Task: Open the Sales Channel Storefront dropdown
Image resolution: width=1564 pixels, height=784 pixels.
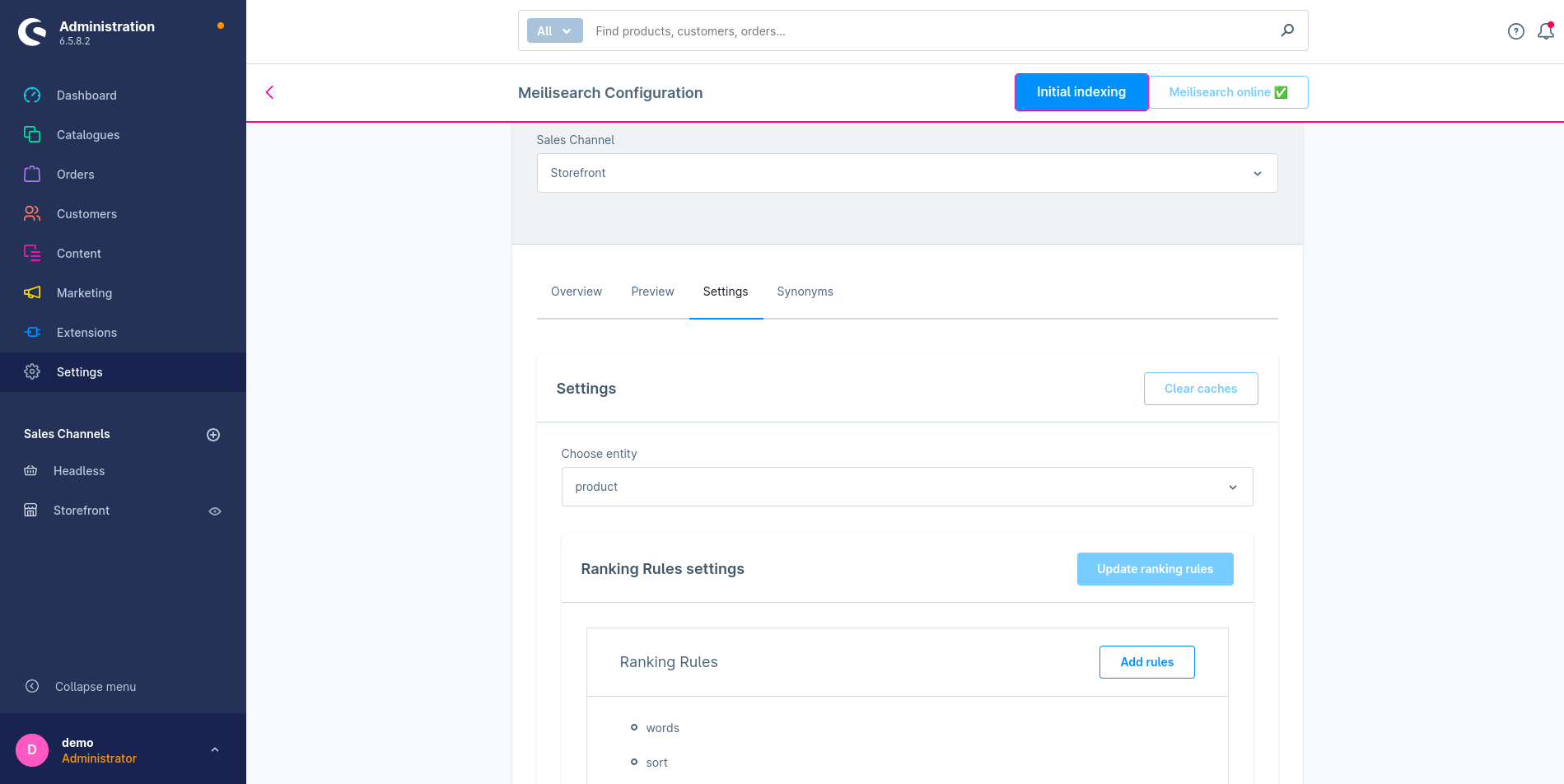Action: point(908,173)
